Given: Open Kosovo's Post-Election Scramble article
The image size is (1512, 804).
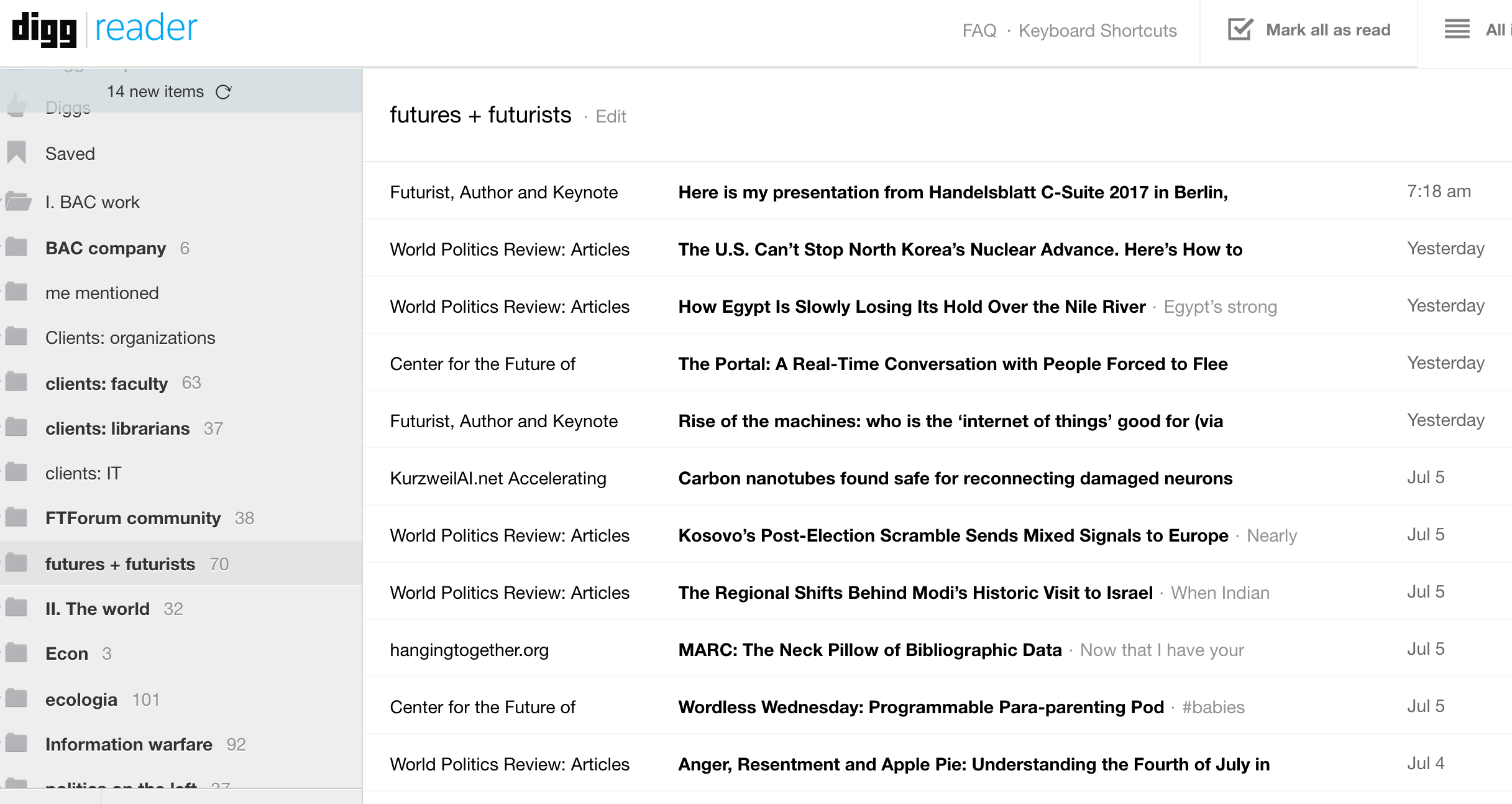Looking at the screenshot, I should pos(953,535).
